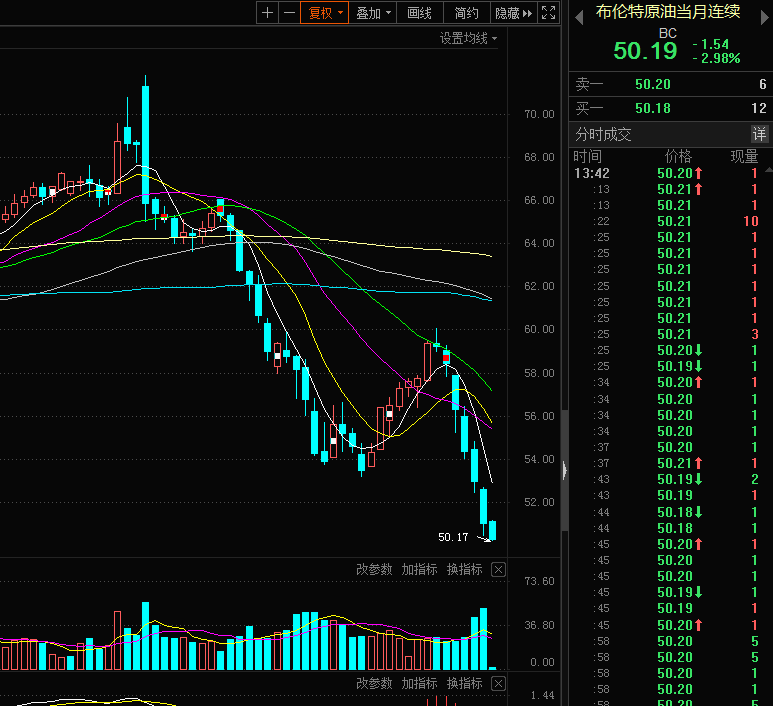Click the 卖一 price 50.20
This screenshot has width=773, height=706.
point(653,84)
